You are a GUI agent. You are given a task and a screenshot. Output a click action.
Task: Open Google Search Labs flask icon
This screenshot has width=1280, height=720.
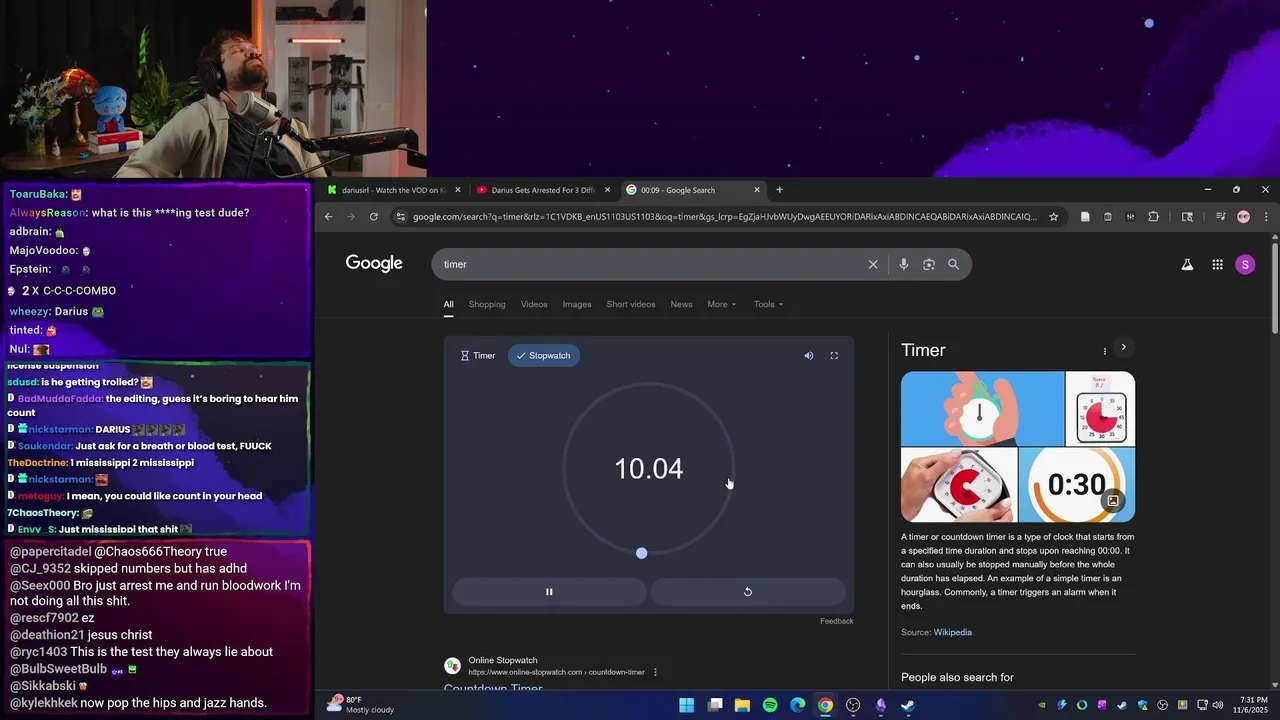click(x=1187, y=264)
